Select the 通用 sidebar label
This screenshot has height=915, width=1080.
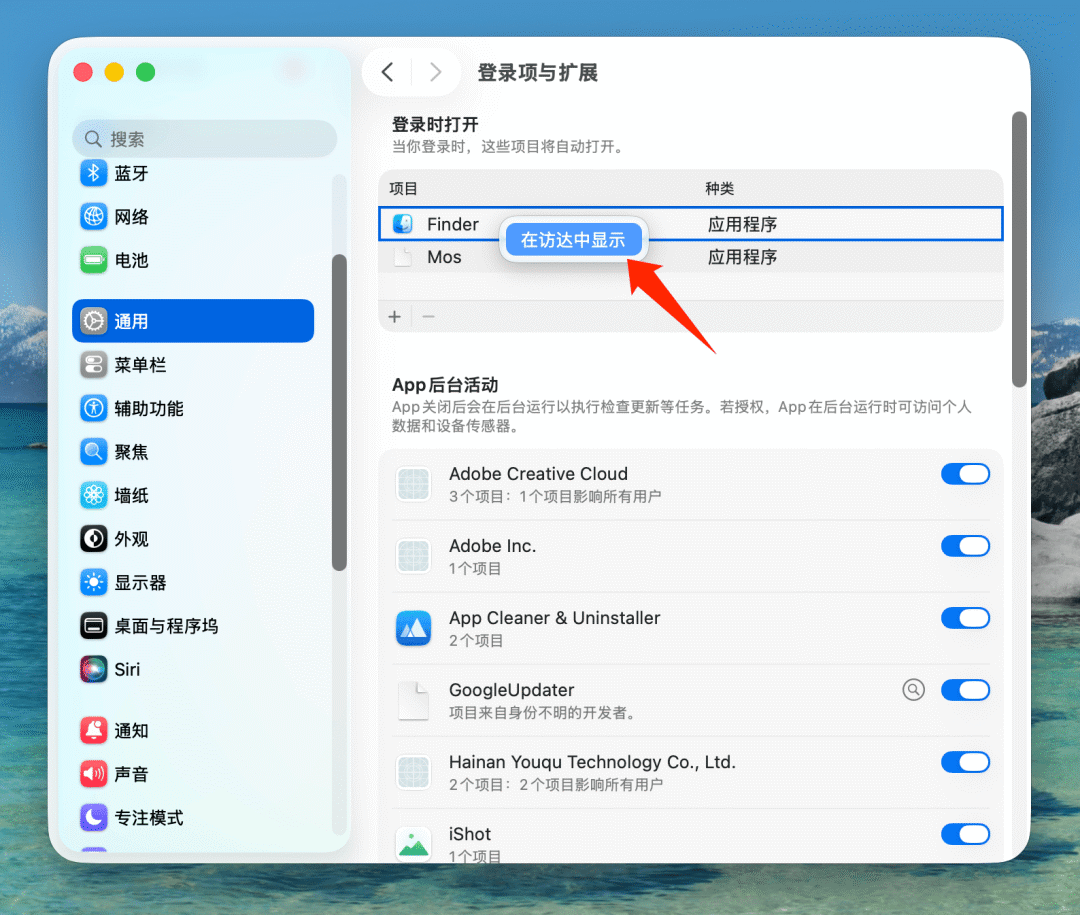131,322
